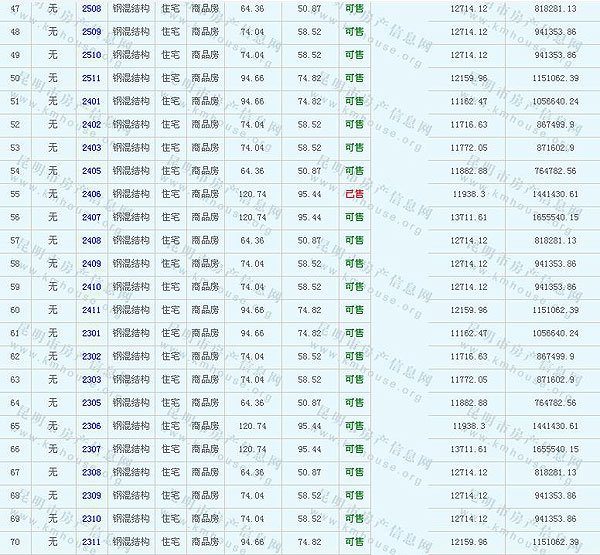Click room 2509 link
The image size is (600, 555).
click(91, 31)
